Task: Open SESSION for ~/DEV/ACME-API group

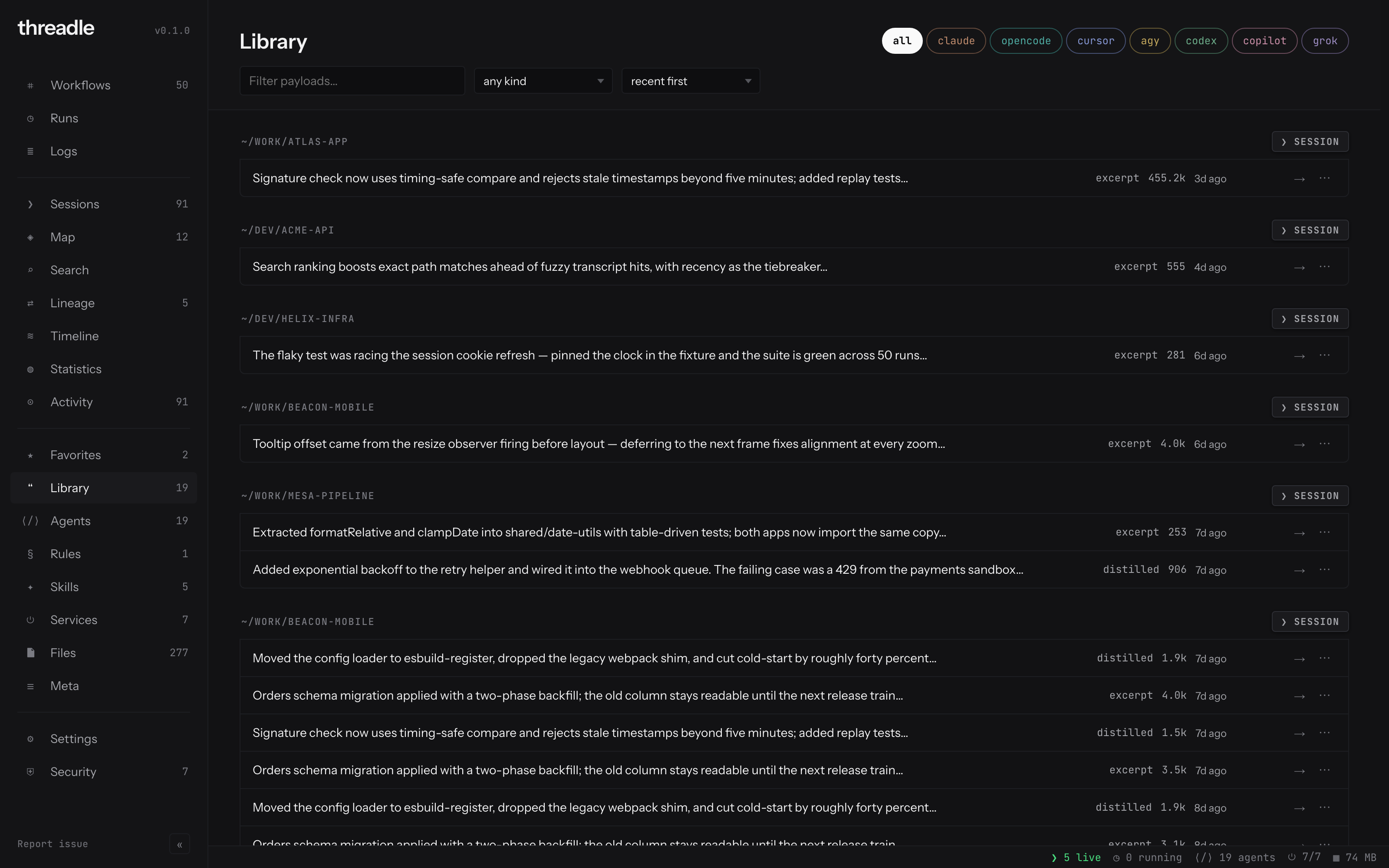Action: pos(1310,230)
